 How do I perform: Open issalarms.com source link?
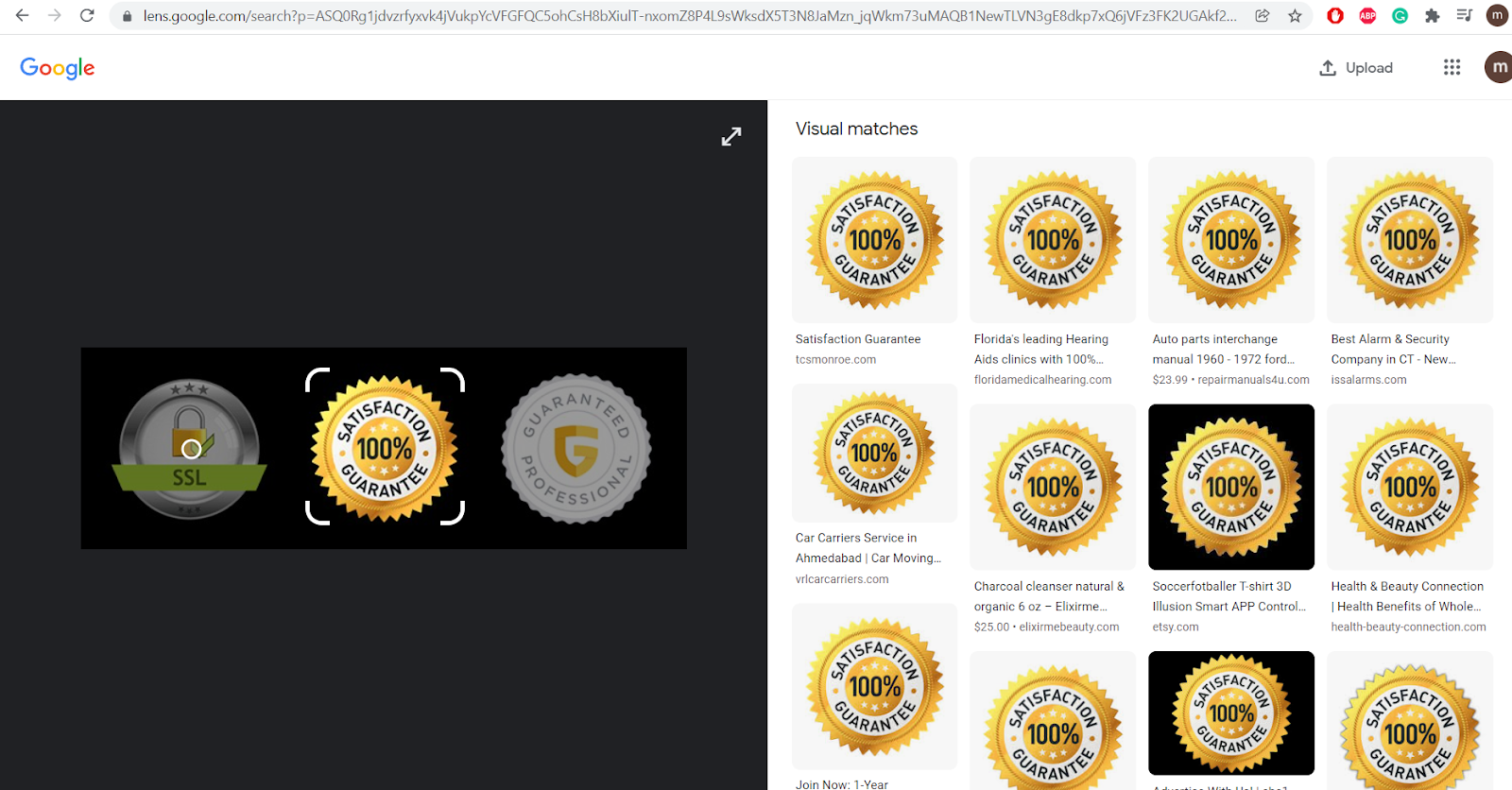coord(1368,380)
